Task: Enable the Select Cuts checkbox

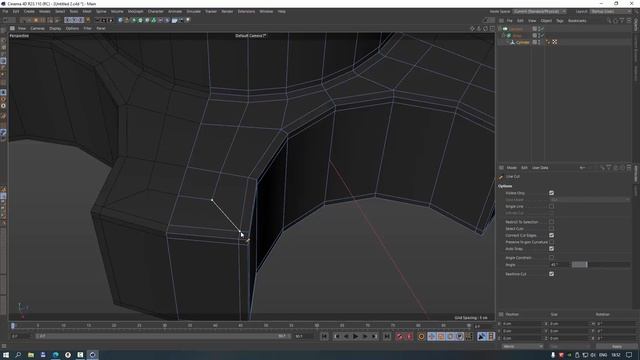Action: tap(551, 229)
